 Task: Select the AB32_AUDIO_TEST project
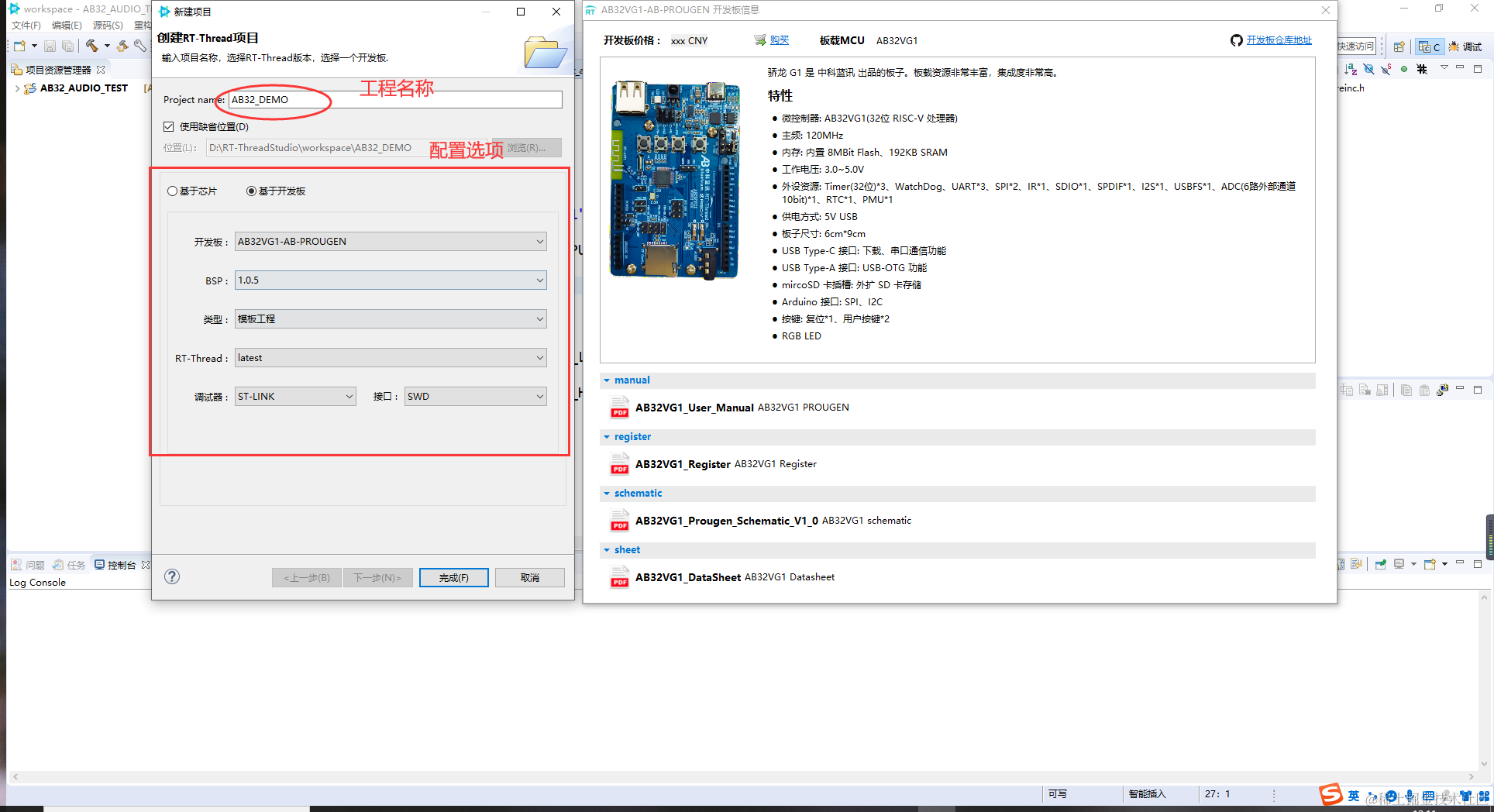point(84,88)
